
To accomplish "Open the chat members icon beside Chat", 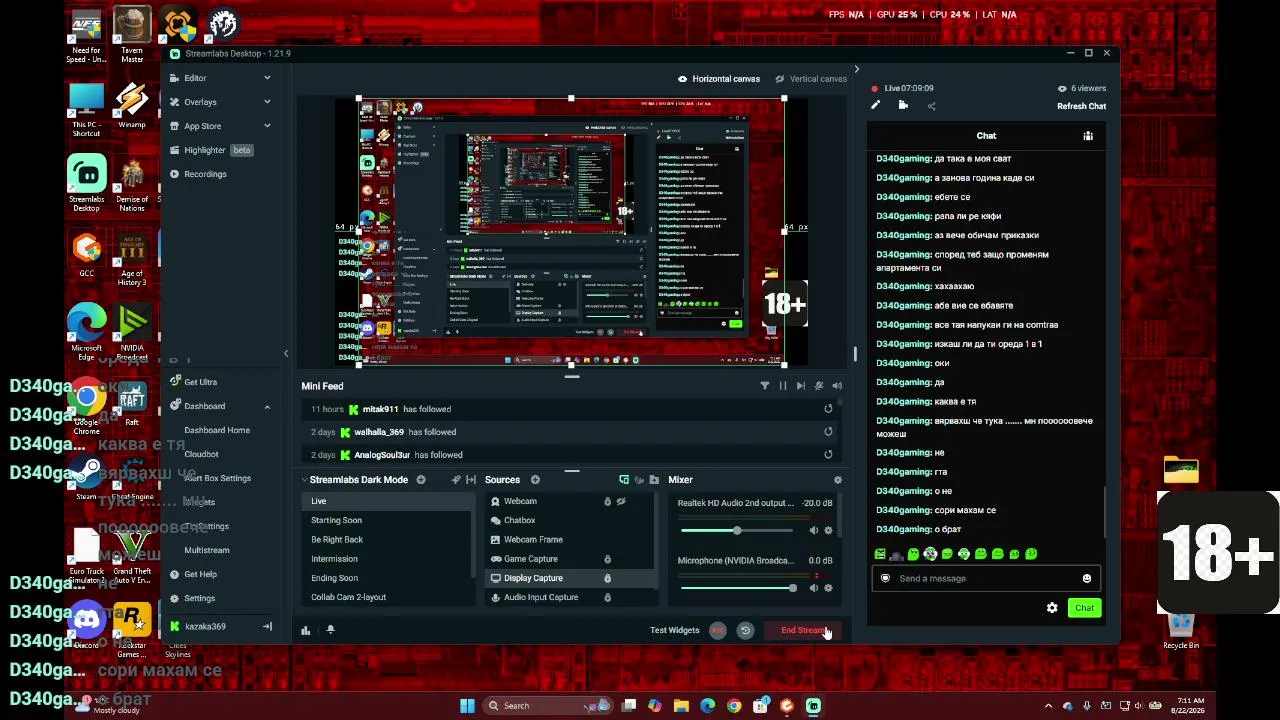I will tap(1088, 136).
